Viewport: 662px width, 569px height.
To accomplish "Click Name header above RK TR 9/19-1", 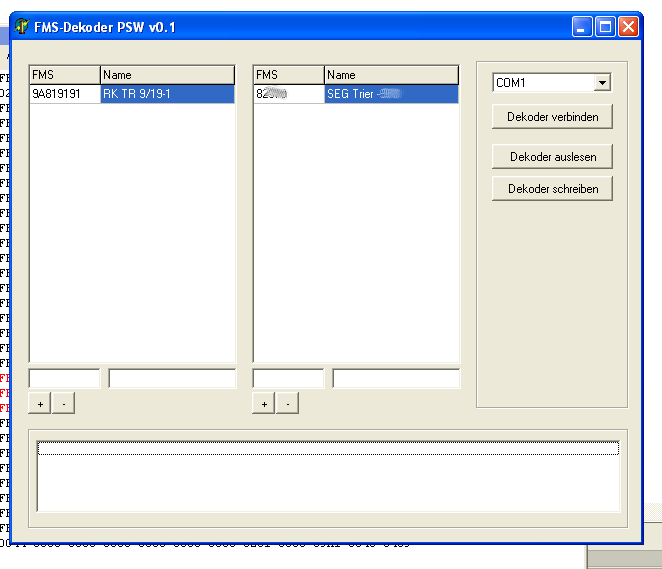I will [x=167, y=75].
